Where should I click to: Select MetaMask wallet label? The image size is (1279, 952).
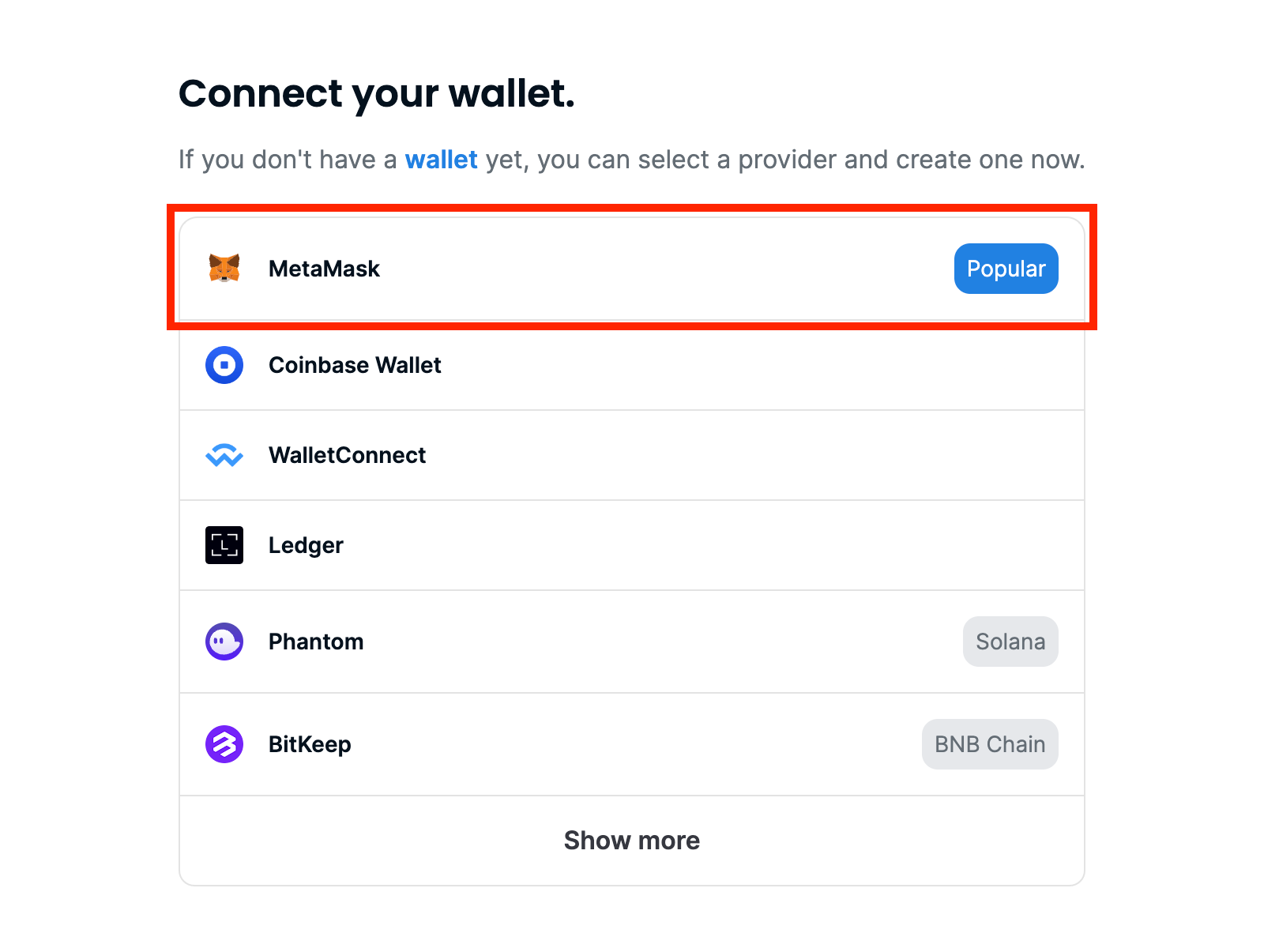[324, 269]
